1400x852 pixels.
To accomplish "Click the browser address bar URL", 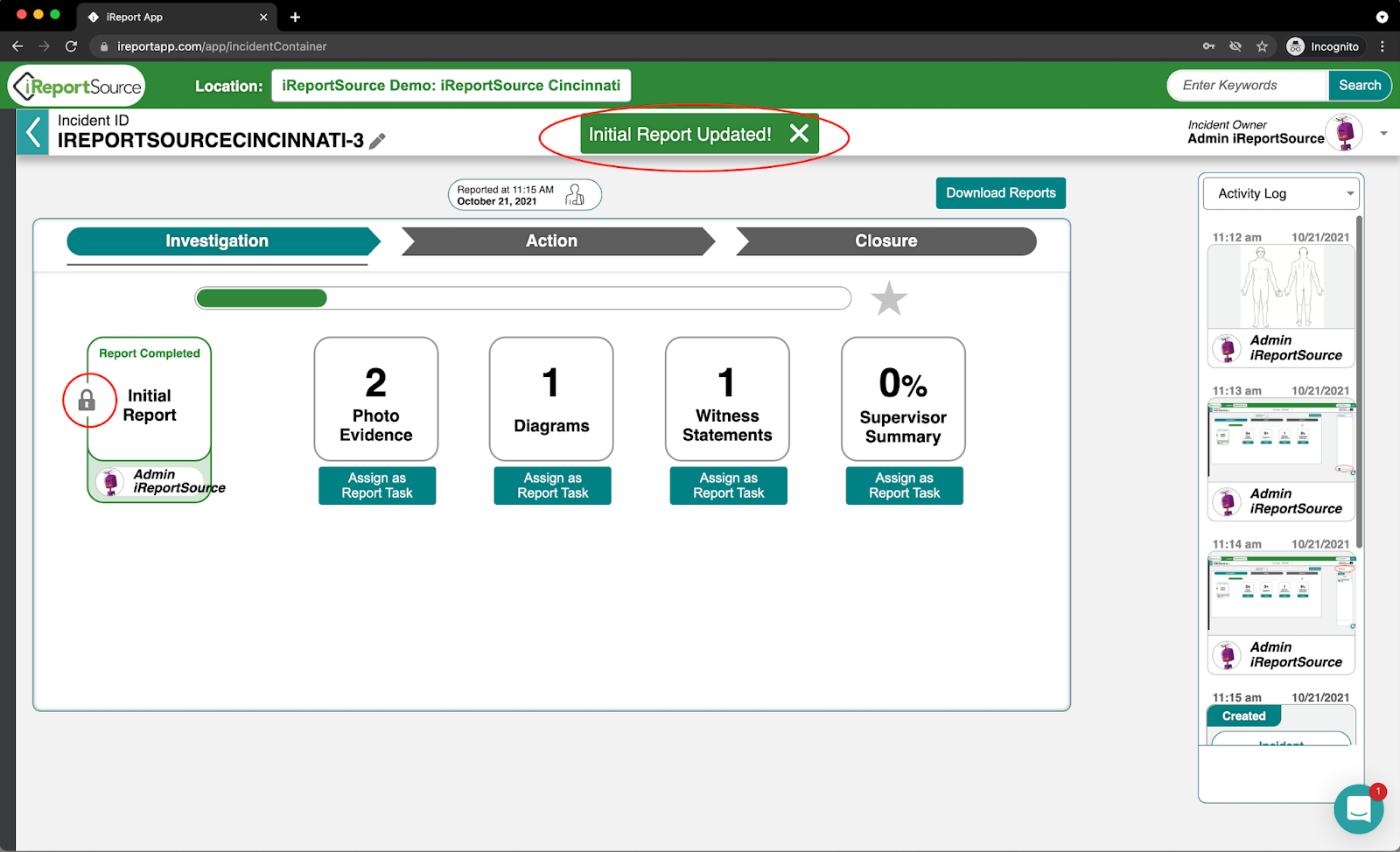I will tap(222, 46).
